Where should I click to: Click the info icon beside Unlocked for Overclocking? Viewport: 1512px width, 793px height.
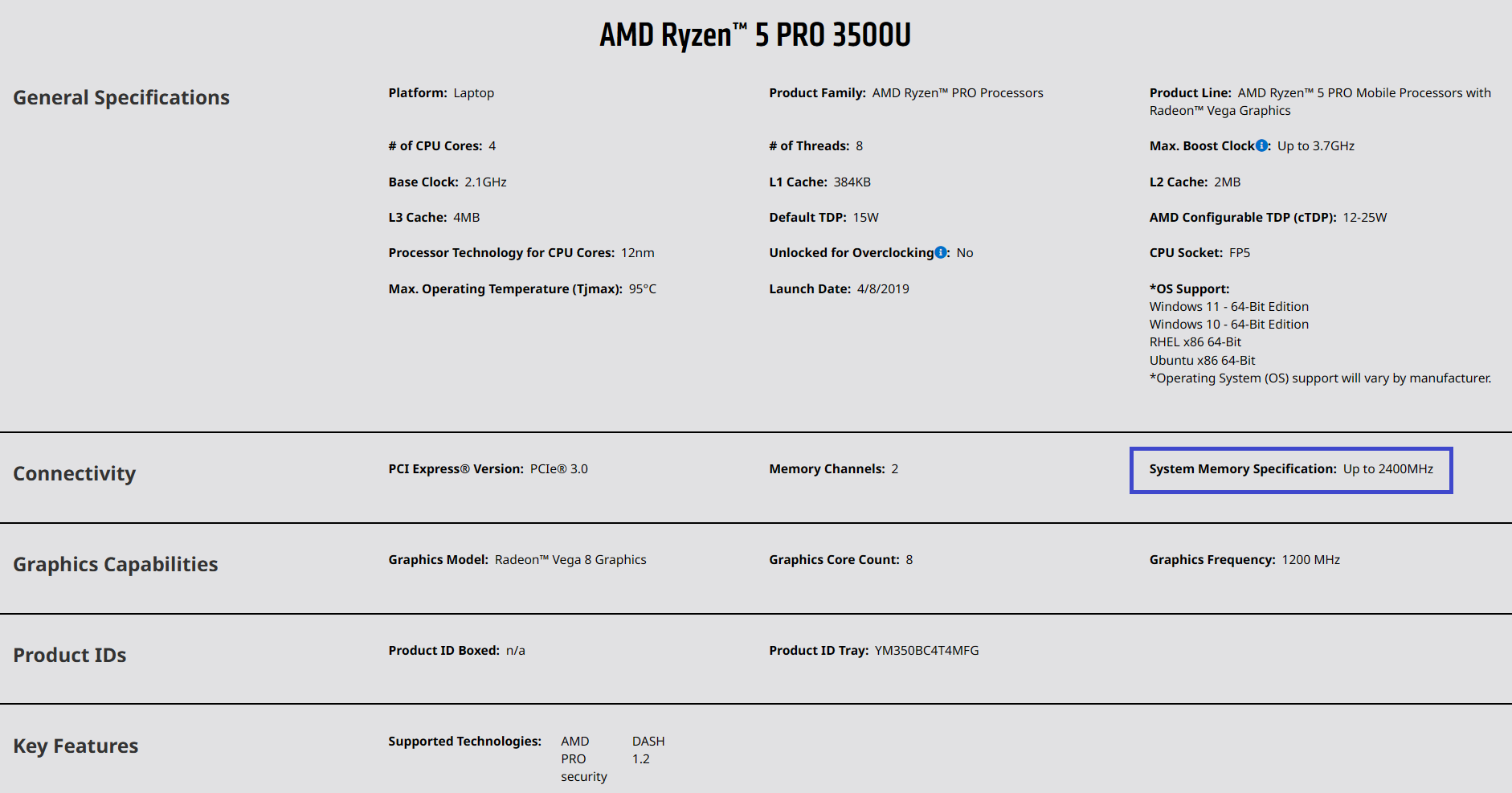click(941, 252)
